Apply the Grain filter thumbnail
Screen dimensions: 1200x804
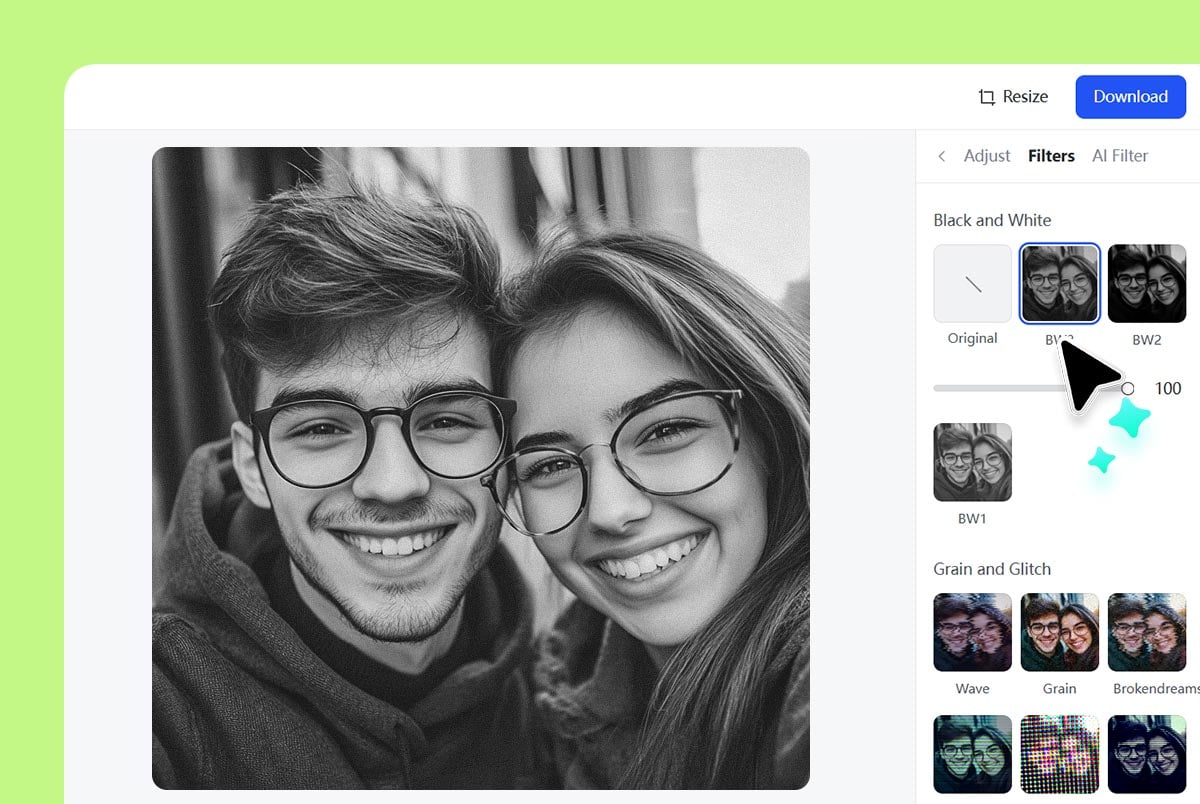coord(1060,632)
